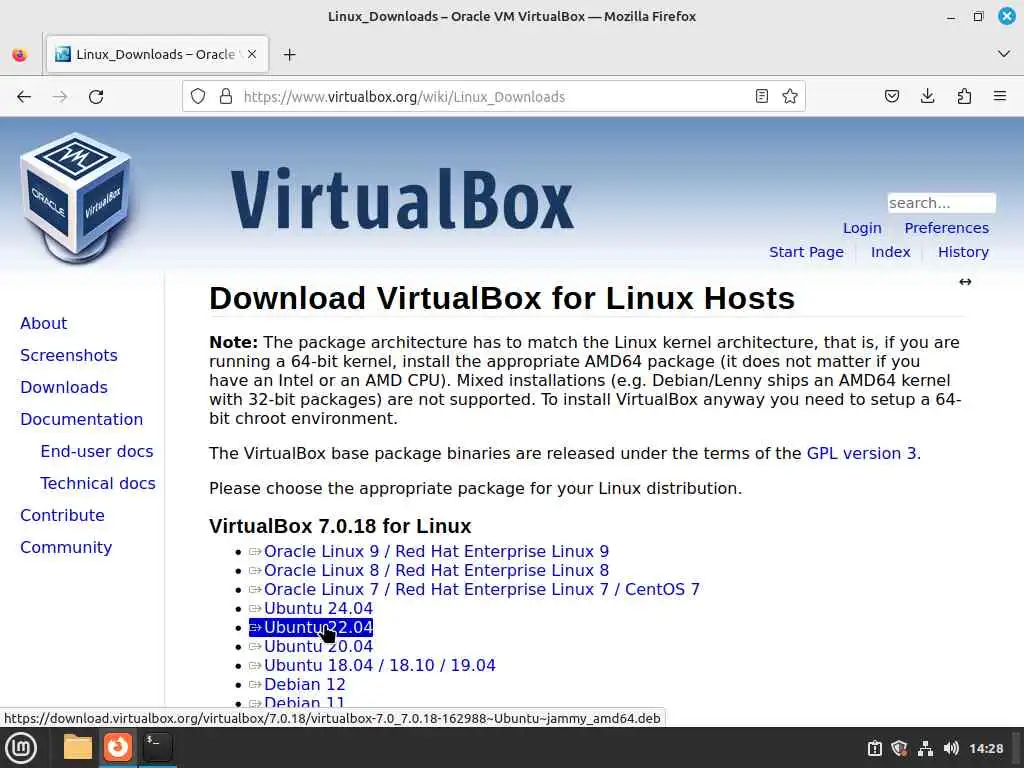This screenshot has height=768, width=1024.
Task: Open Firefox View icon left of tabs
Action: [20, 55]
